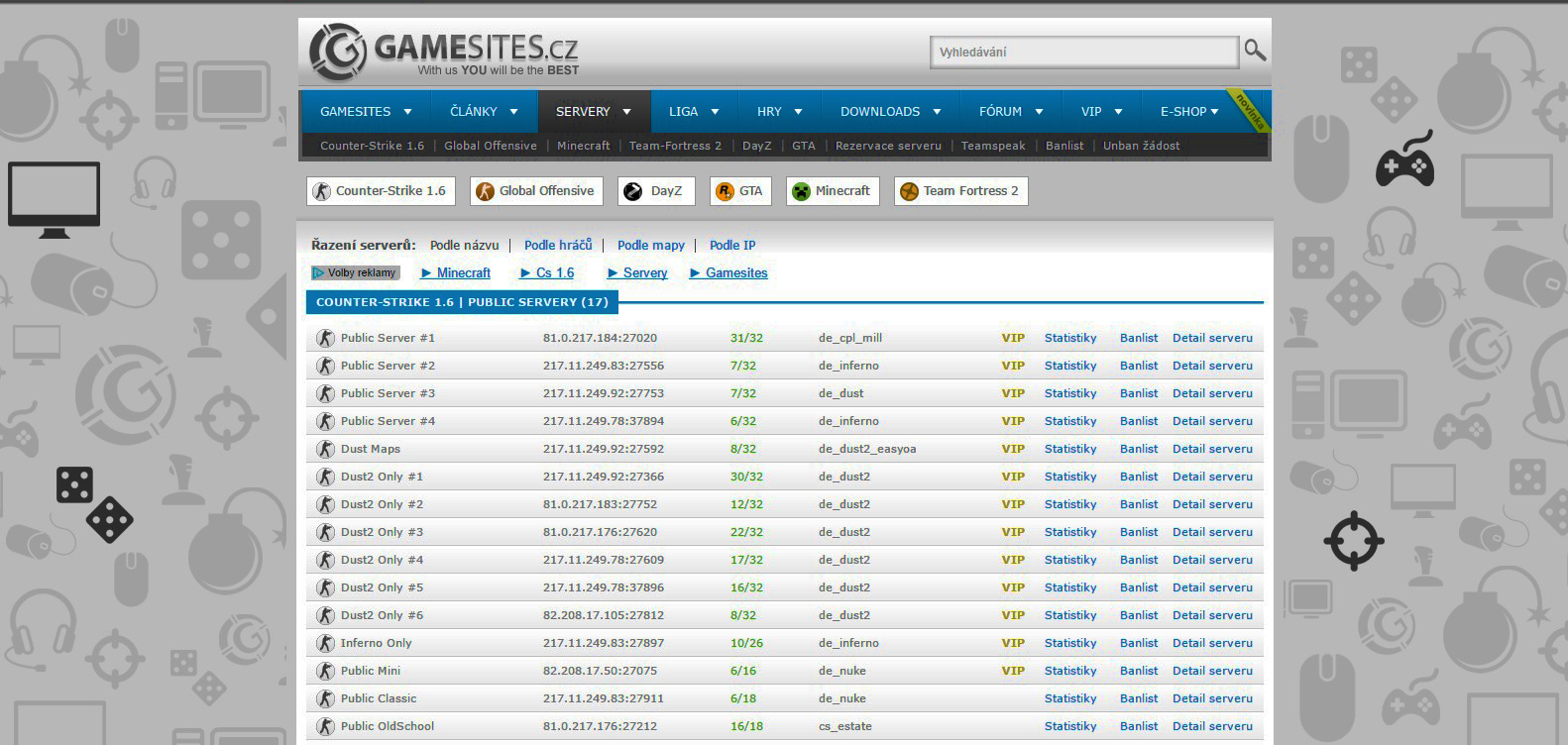Click the icon beside Public Server #2
The width and height of the screenshot is (1568, 745).
coord(325,366)
